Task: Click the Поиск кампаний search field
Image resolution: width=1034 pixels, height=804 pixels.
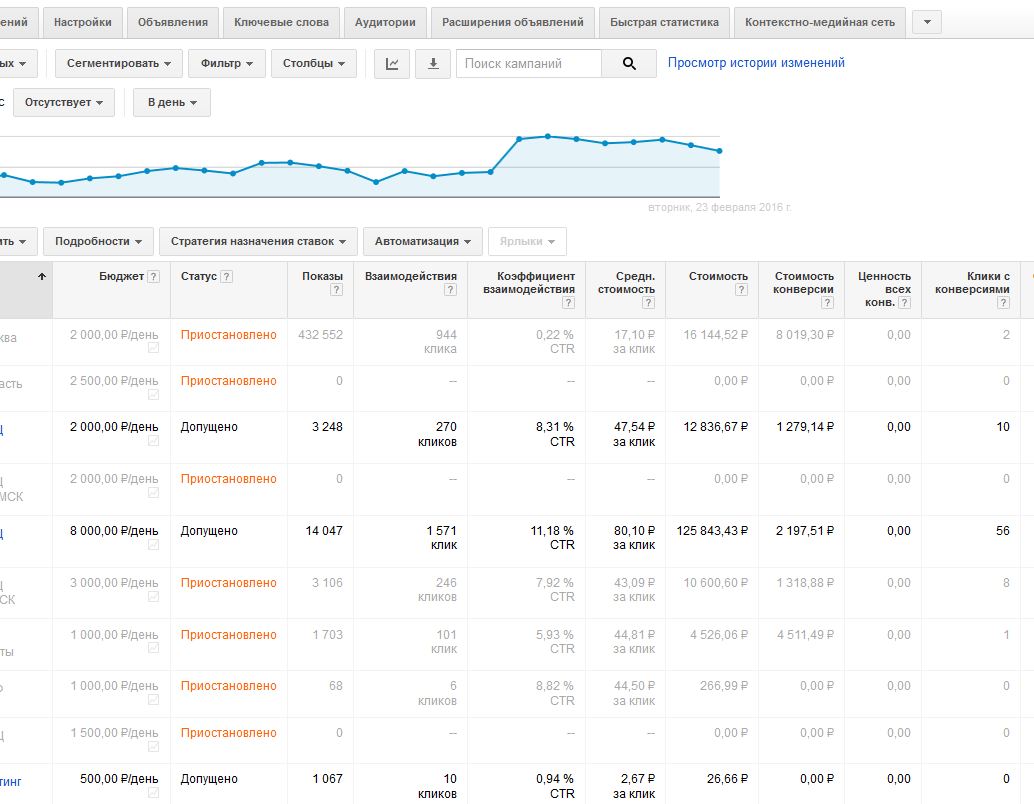Action: (529, 64)
